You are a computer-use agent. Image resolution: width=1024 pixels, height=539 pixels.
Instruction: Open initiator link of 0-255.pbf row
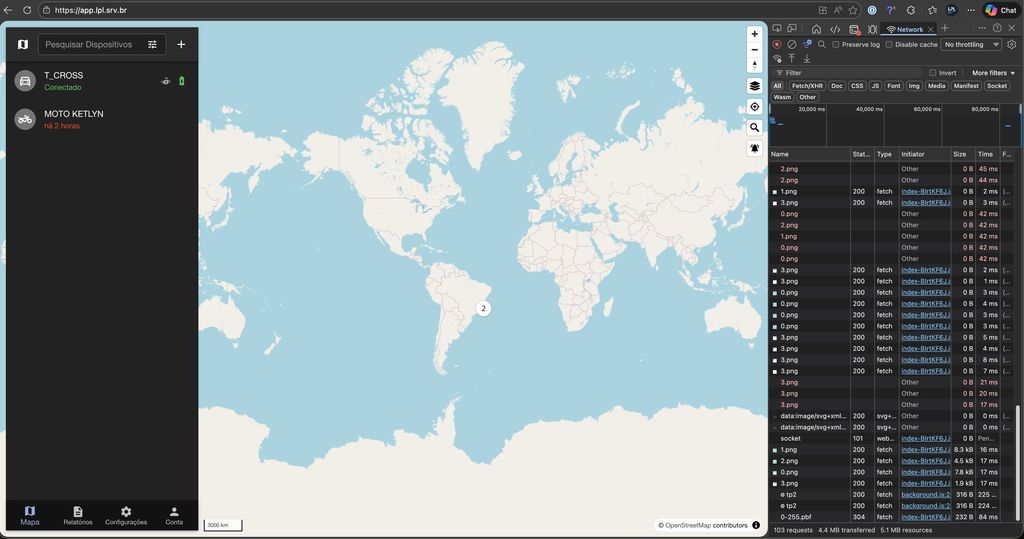[925, 517]
